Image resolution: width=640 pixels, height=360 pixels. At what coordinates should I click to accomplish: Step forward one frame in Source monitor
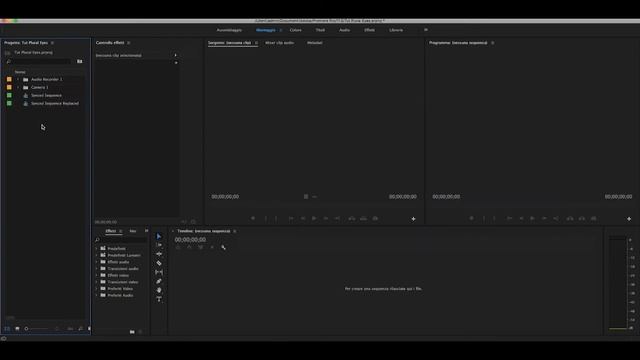point(326,219)
